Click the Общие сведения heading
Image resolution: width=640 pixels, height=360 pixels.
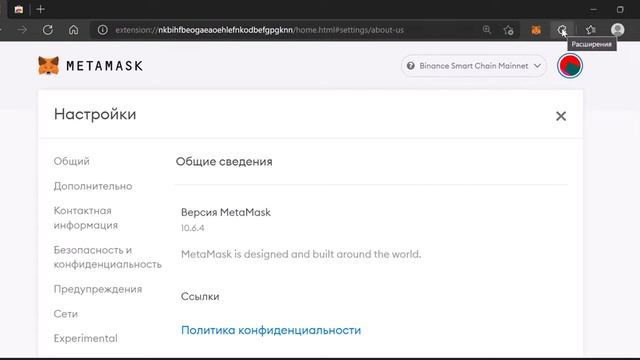point(224,162)
